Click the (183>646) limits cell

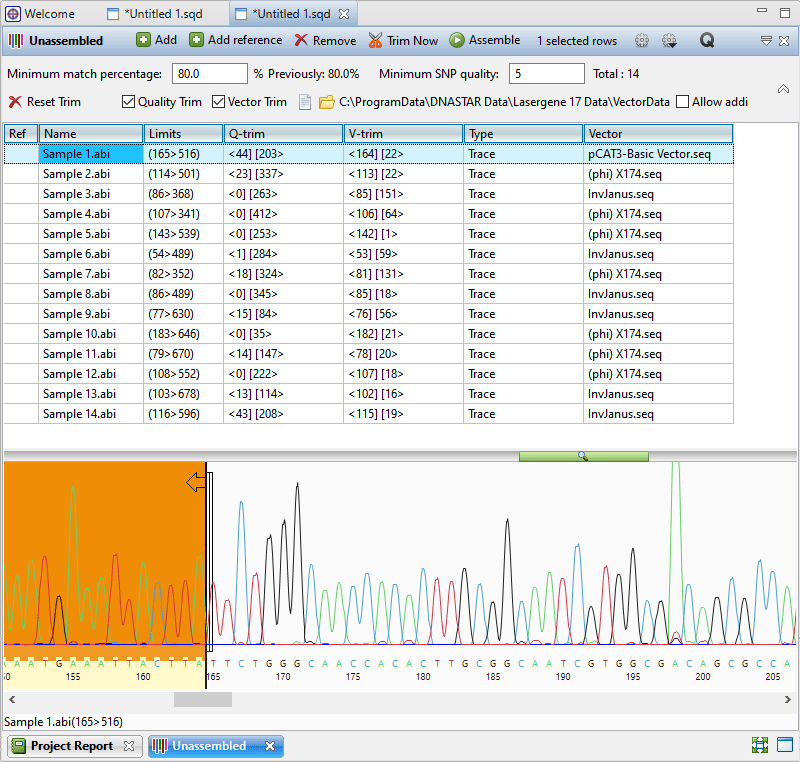pyautogui.click(x=183, y=334)
